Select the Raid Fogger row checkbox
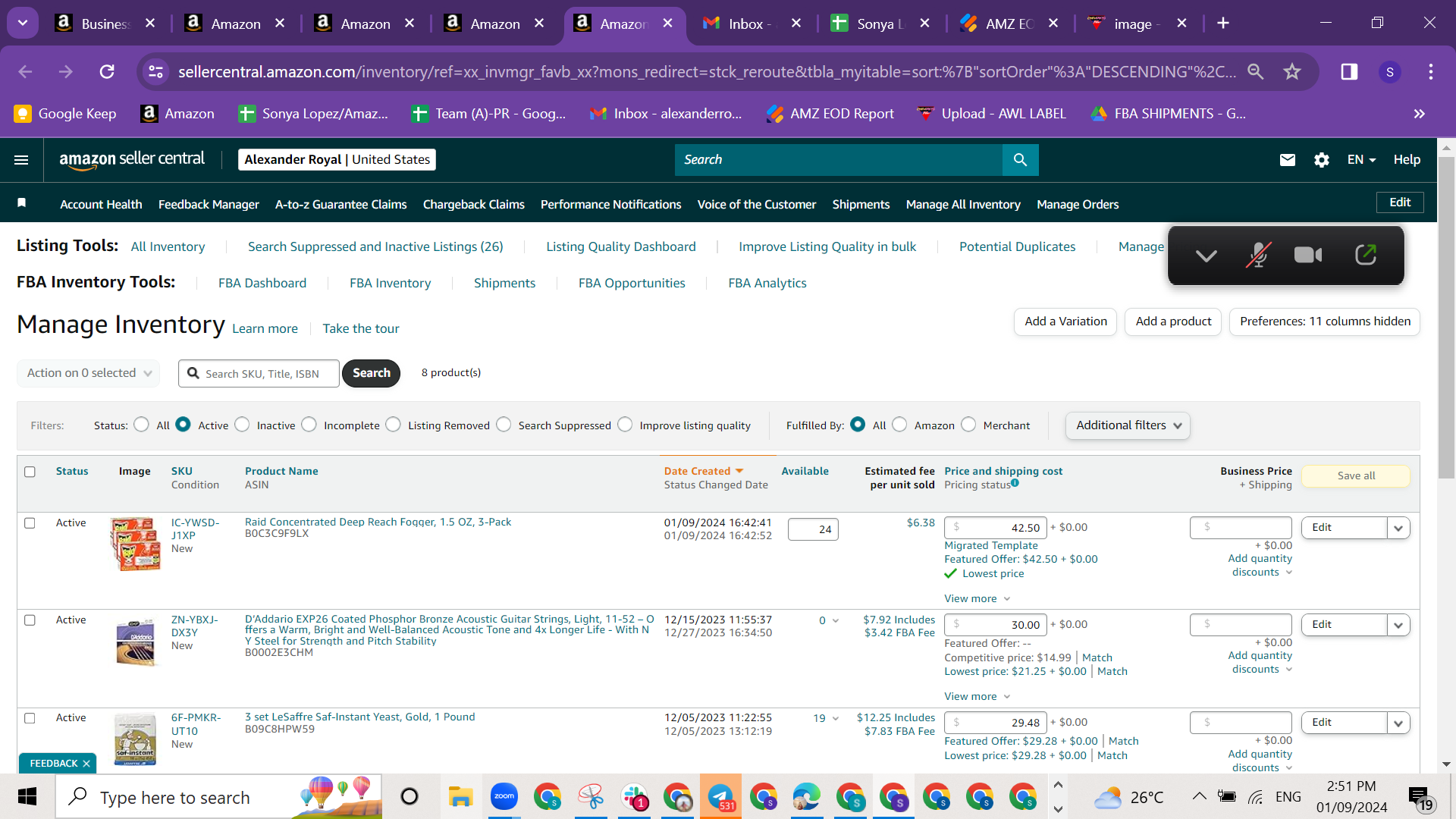Image resolution: width=1456 pixels, height=819 pixels. pyautogui.click(x=30, y=523)
